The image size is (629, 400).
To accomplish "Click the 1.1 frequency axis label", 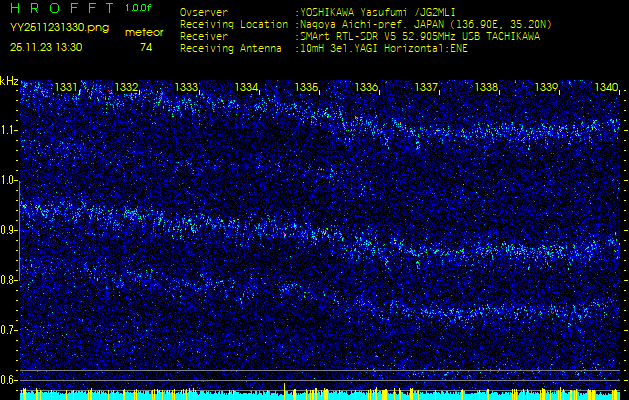I will 9,130.
